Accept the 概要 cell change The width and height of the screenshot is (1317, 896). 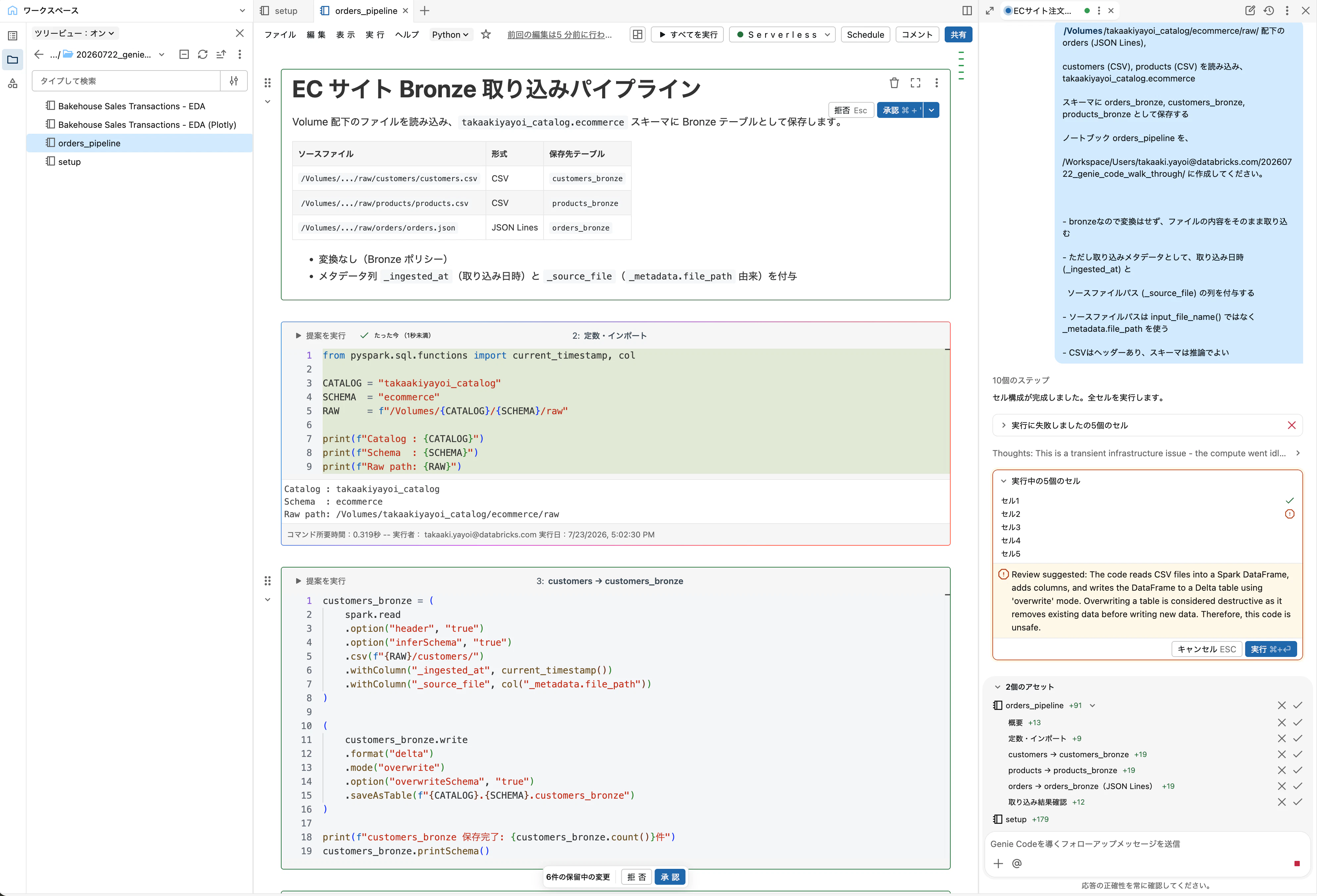tap(1298, 722)
